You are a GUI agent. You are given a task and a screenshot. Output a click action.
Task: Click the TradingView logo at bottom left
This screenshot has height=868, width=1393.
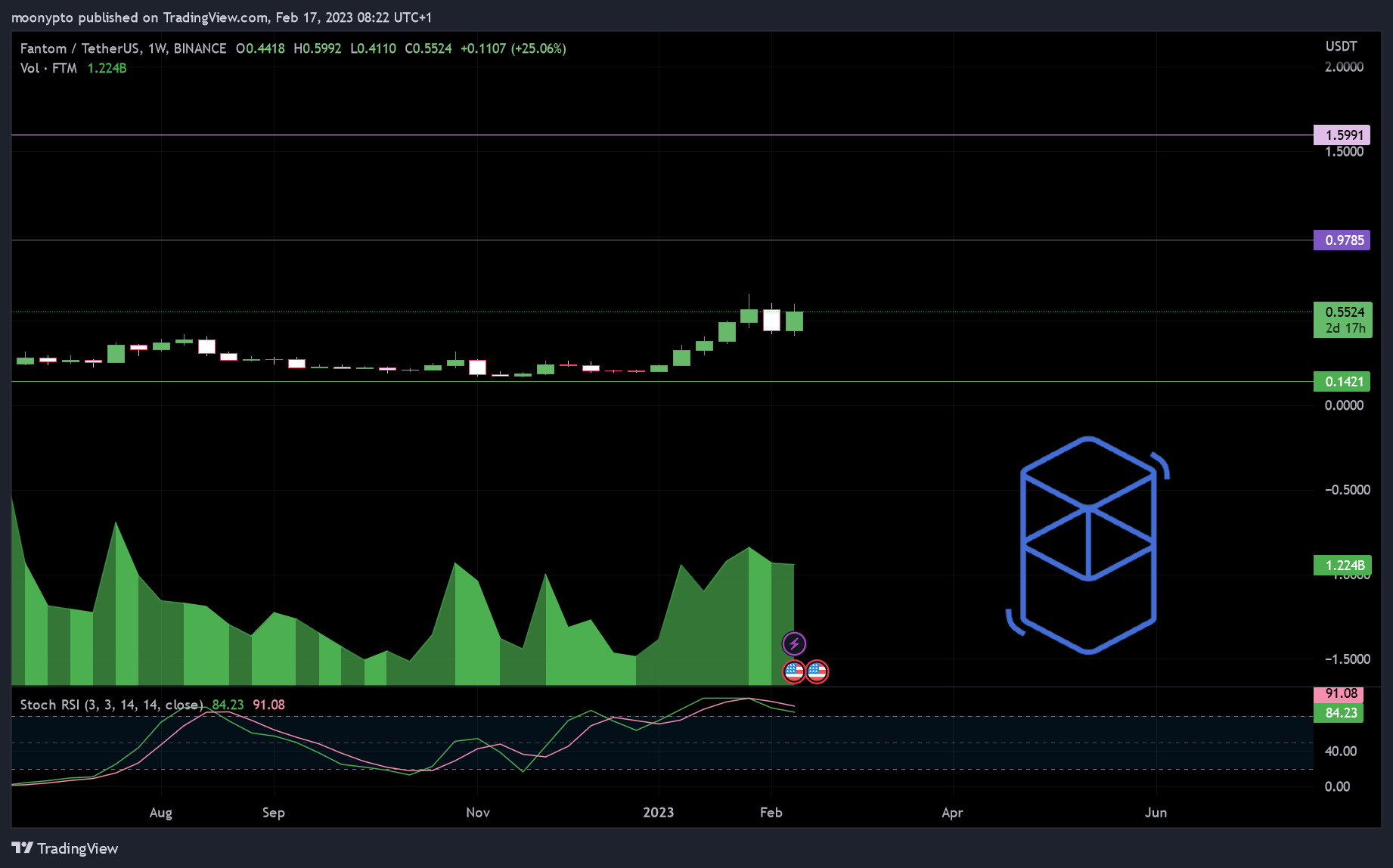coord(65,848)
